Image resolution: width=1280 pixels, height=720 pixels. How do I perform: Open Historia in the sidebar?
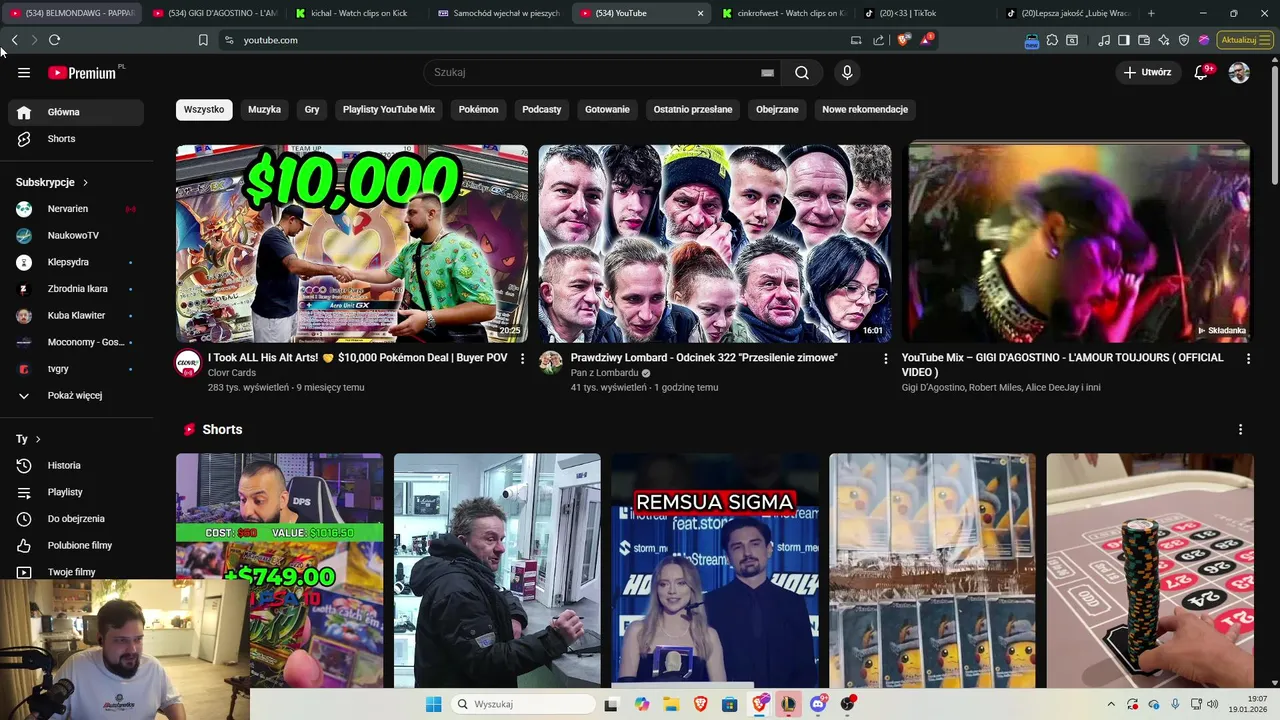[76, 466]
